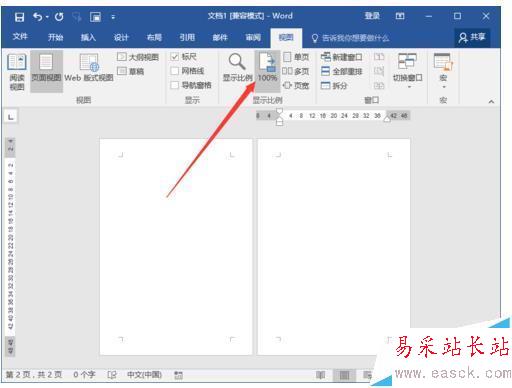Viewport: 512px width, 388px height.
Task: Switch to 草稿 draft view
Action: [x=131, y=71]
